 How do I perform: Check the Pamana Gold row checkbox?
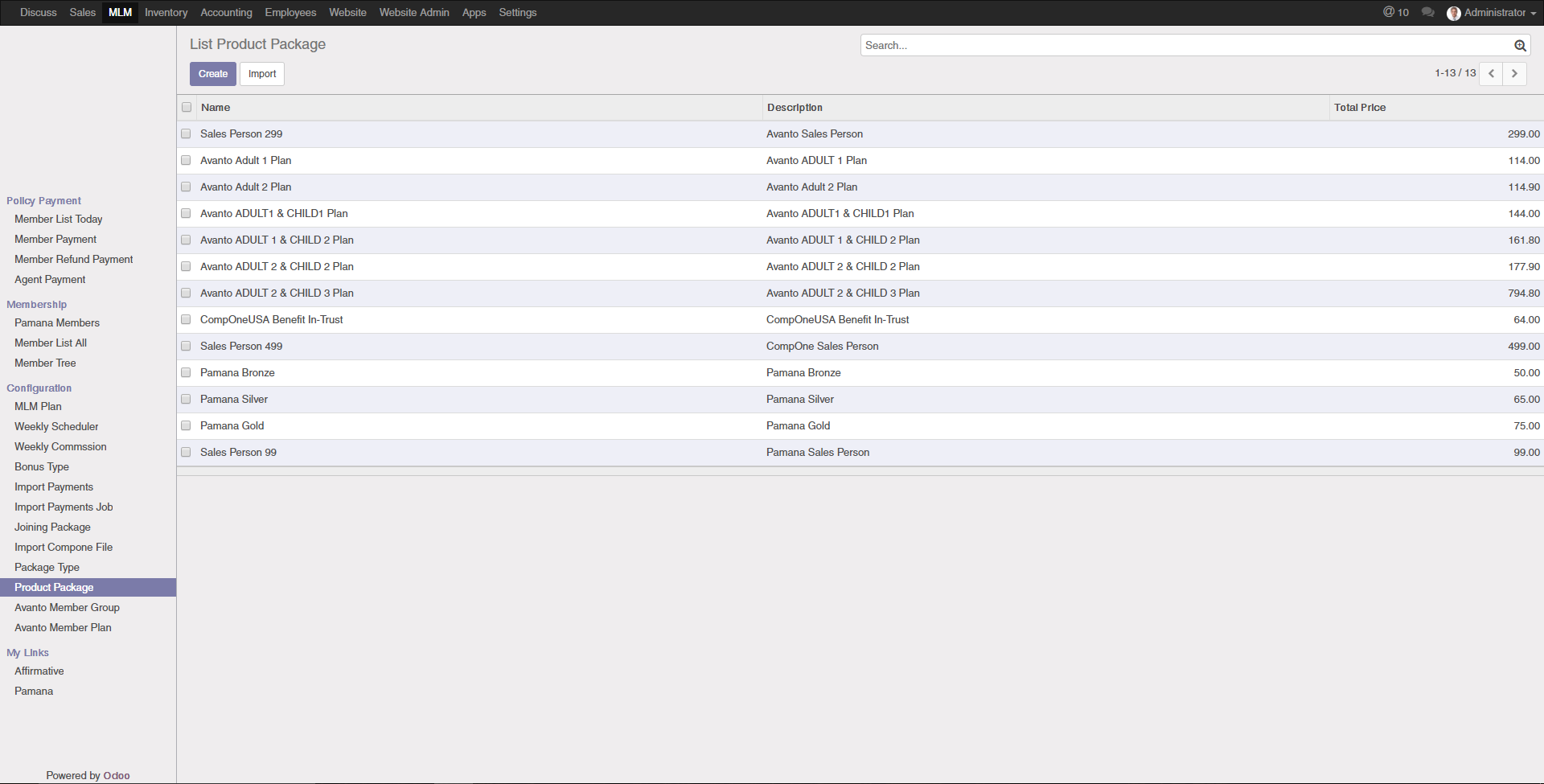pyautogui.click(x=186, y=425)
